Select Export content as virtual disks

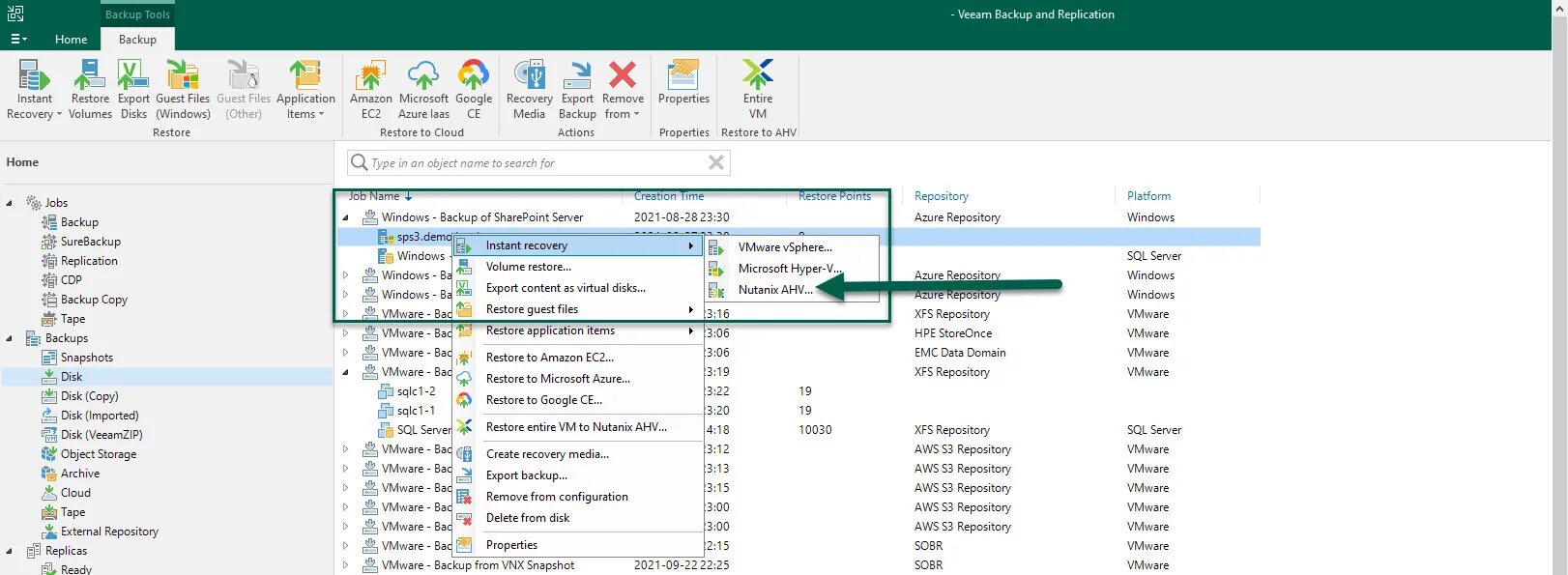tap(578, 288)
